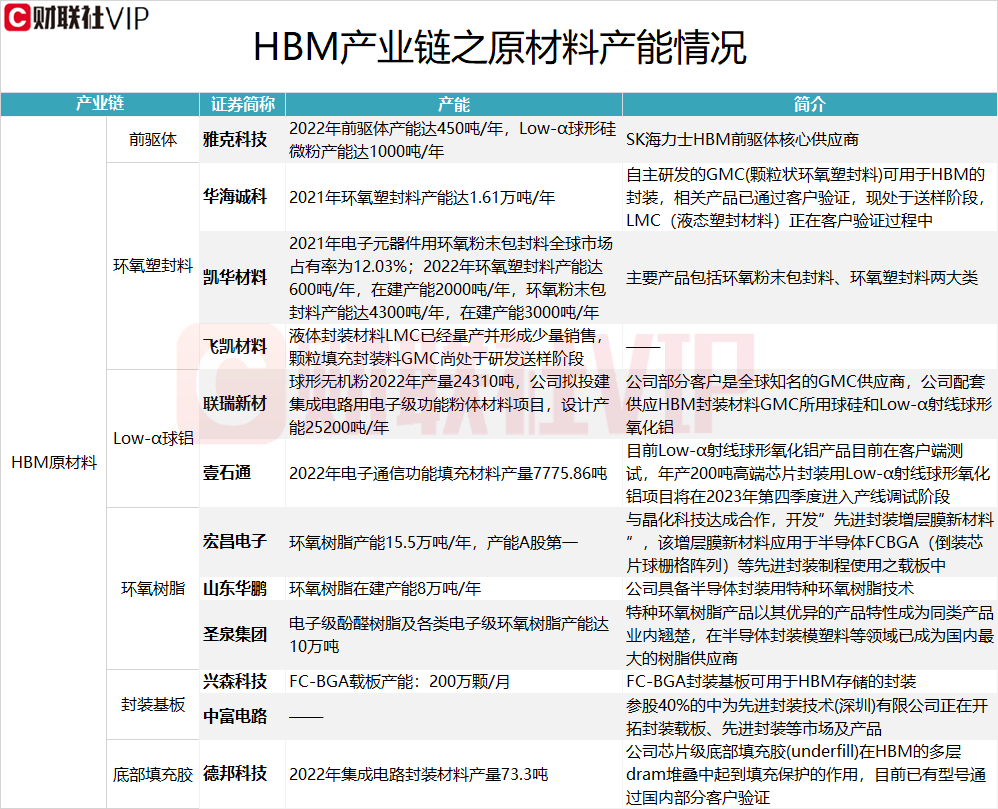This screenshot has height=809, width=998.
Task: Select stock name 德邦科技
Action: click(235, 774)
